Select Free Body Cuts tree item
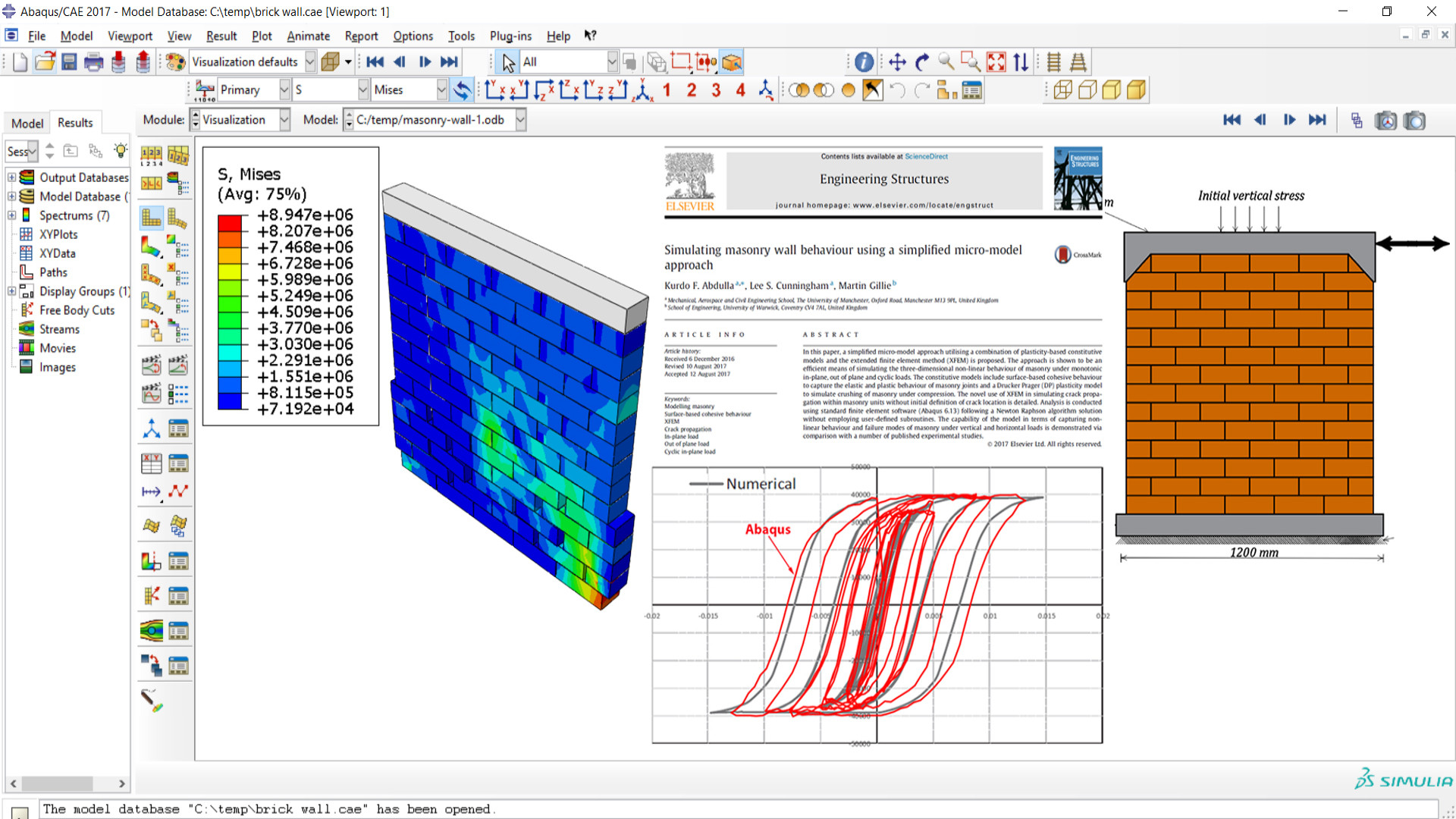This screenshot has height=819, width=1456. (77, 310)
